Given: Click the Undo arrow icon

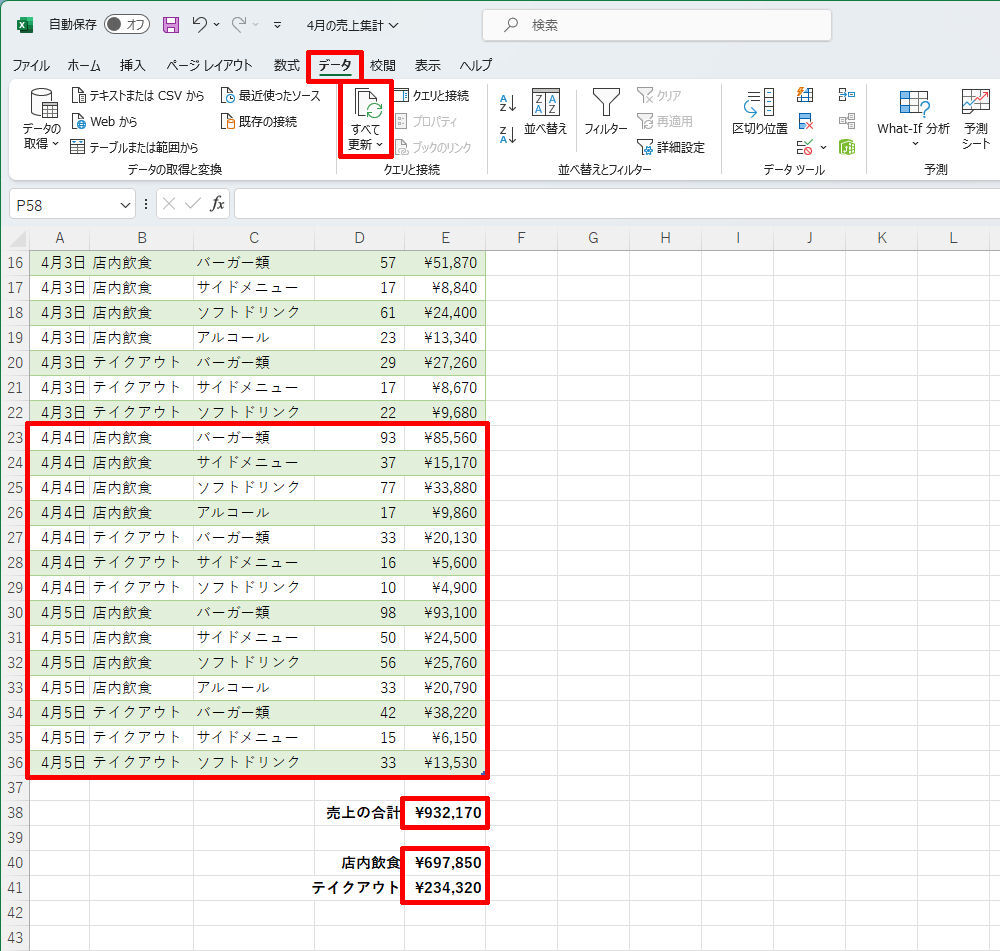Looking at the screenshot, I should point(200,24).
